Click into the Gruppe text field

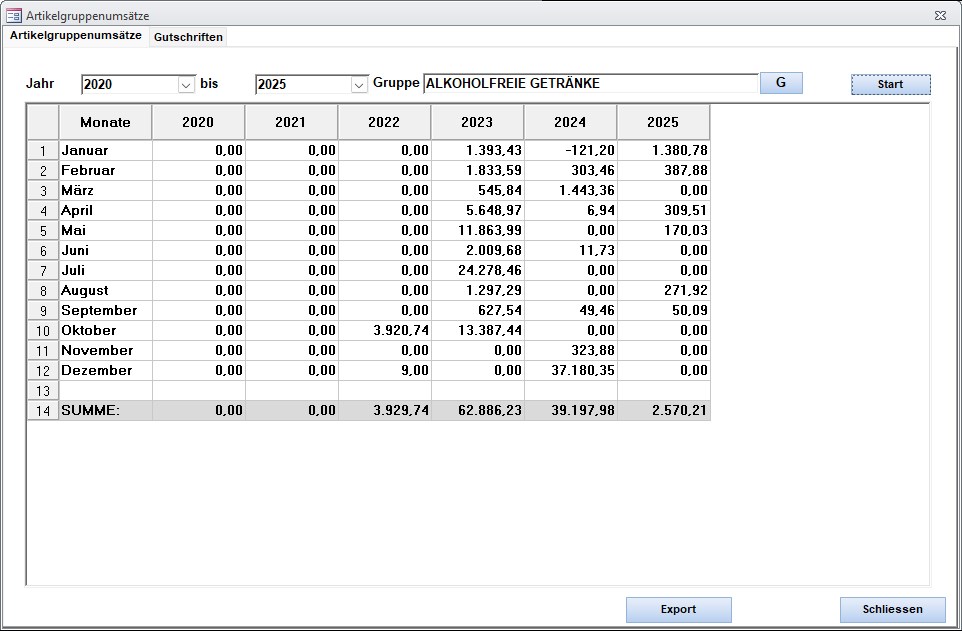[x=590, y=84]
